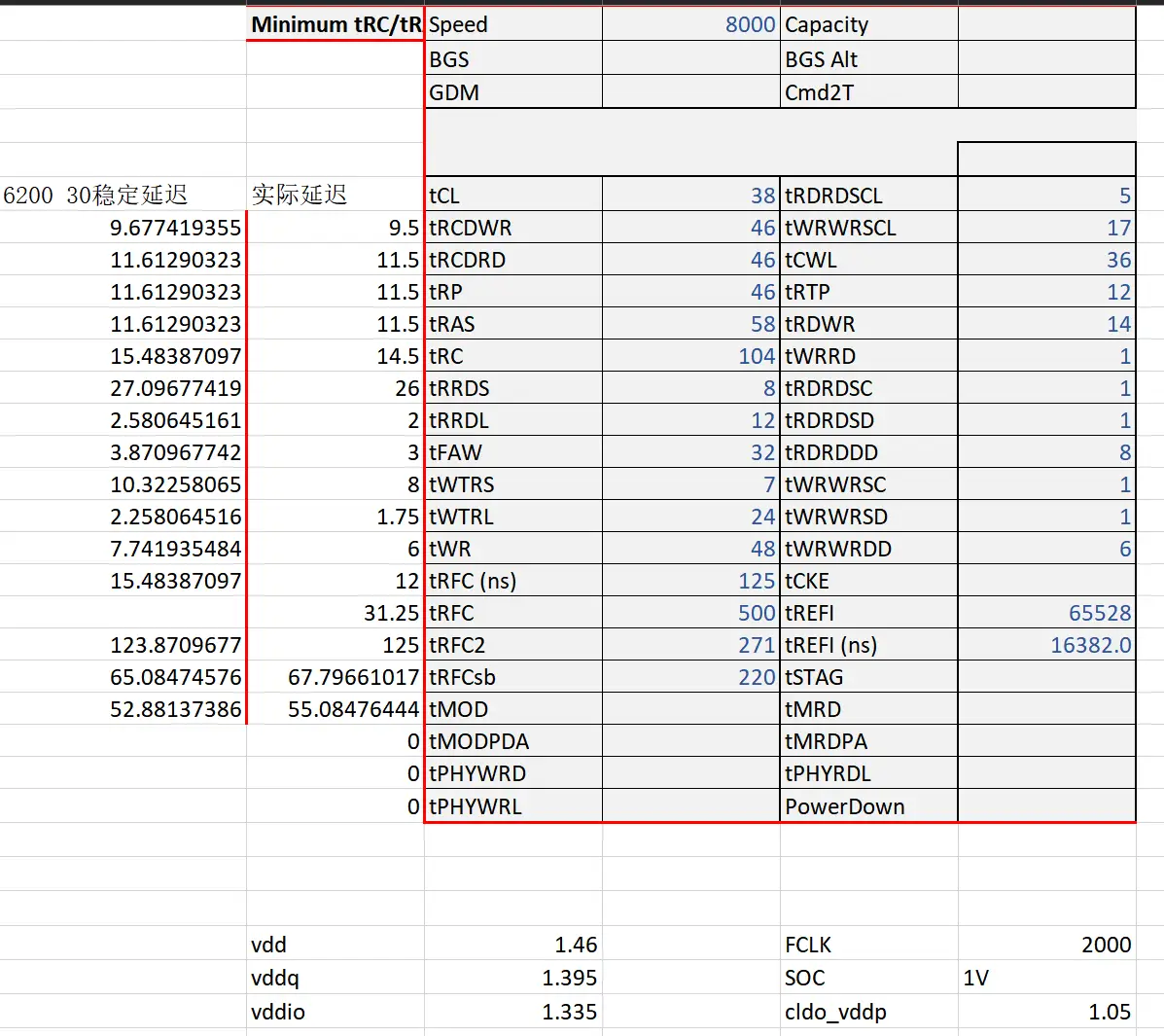Select the Cmd2T cell
This screenshot has width=1164, height=1036.
[868, 92]
